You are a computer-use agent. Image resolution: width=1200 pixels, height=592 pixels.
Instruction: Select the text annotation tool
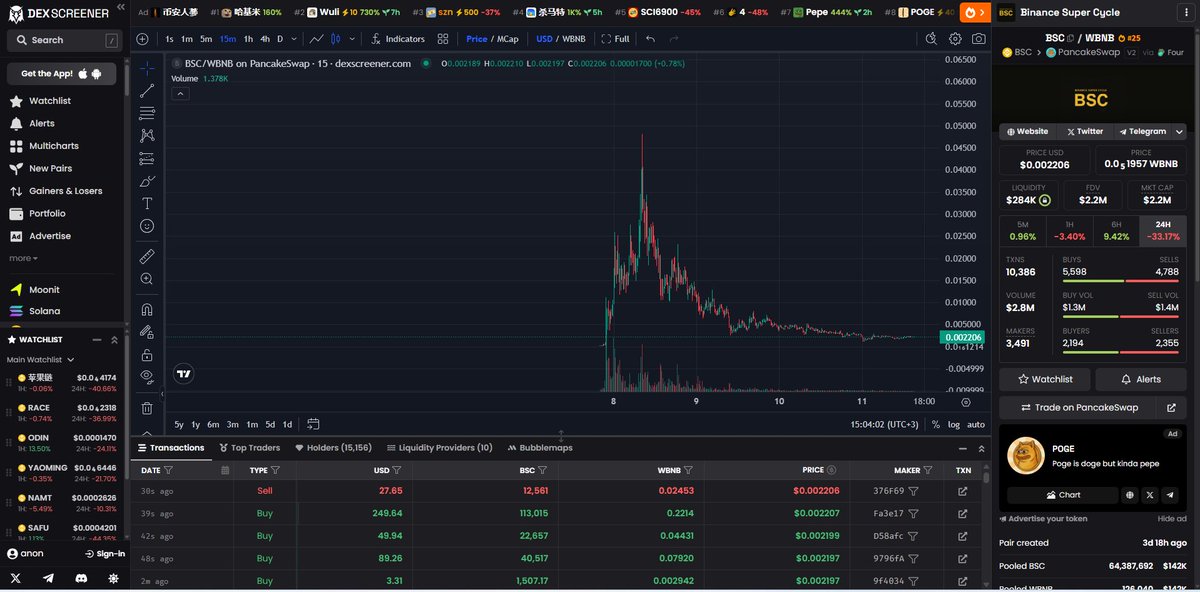pos(147,203)
